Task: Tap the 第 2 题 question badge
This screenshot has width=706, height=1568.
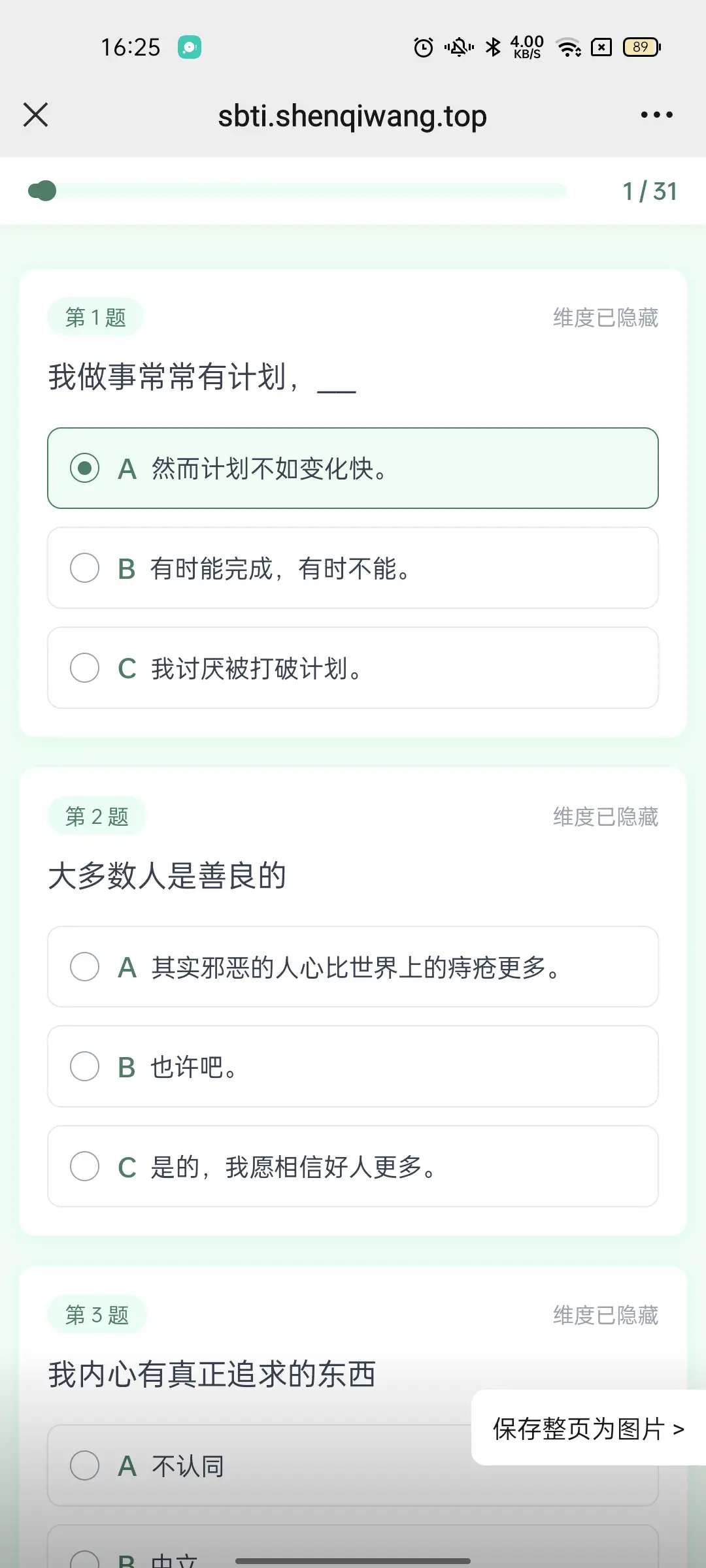Action: click(97, 817)
